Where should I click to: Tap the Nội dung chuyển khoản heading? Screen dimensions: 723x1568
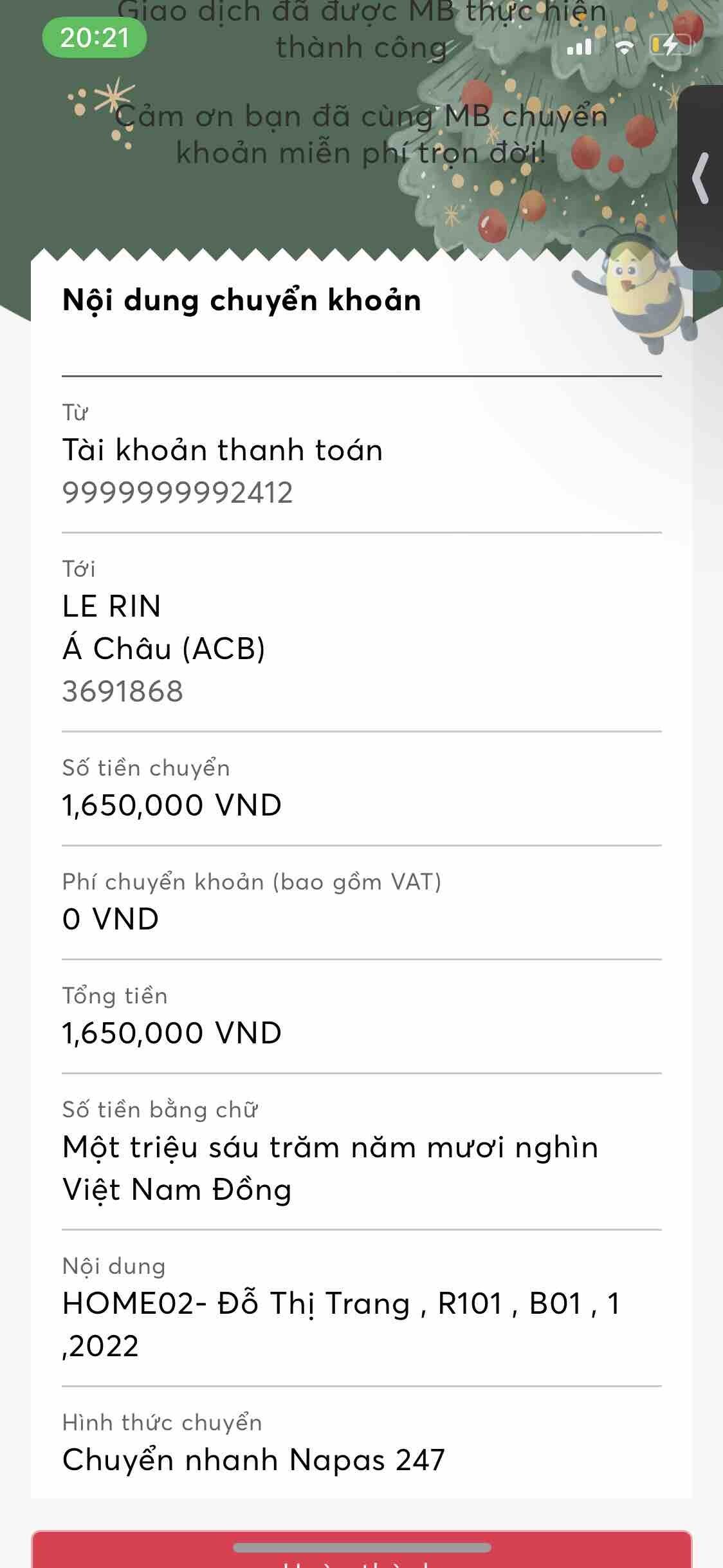242,301
